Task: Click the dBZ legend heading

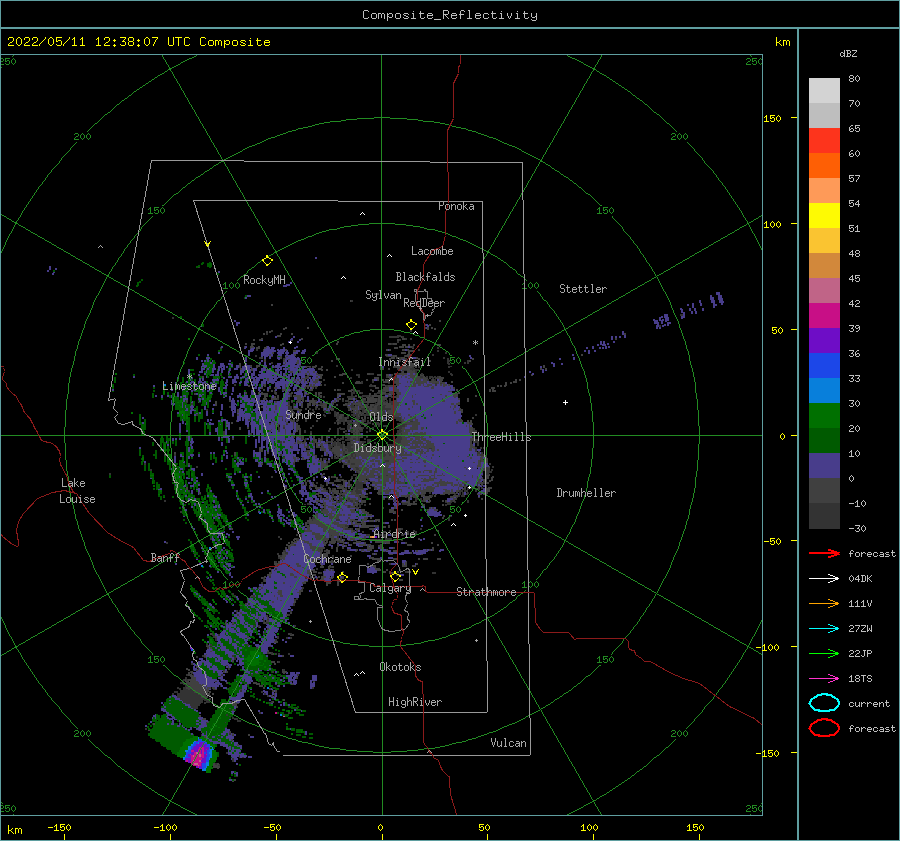Action: click(848, 53)
